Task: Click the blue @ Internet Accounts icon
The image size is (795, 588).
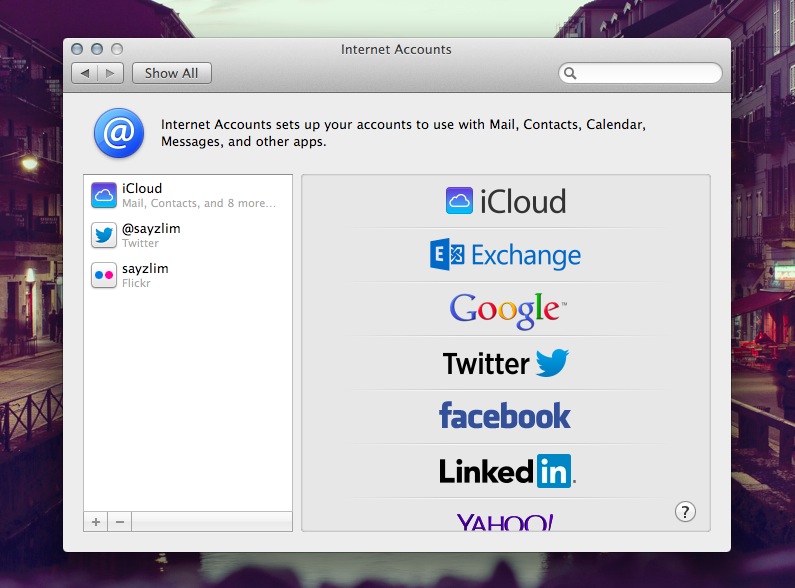Action: 119,133
